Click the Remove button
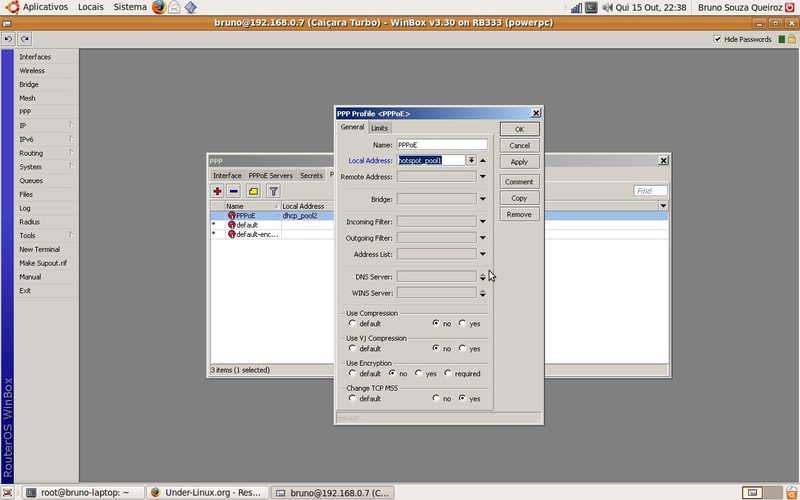800x500 pixels. click(519, 214)
